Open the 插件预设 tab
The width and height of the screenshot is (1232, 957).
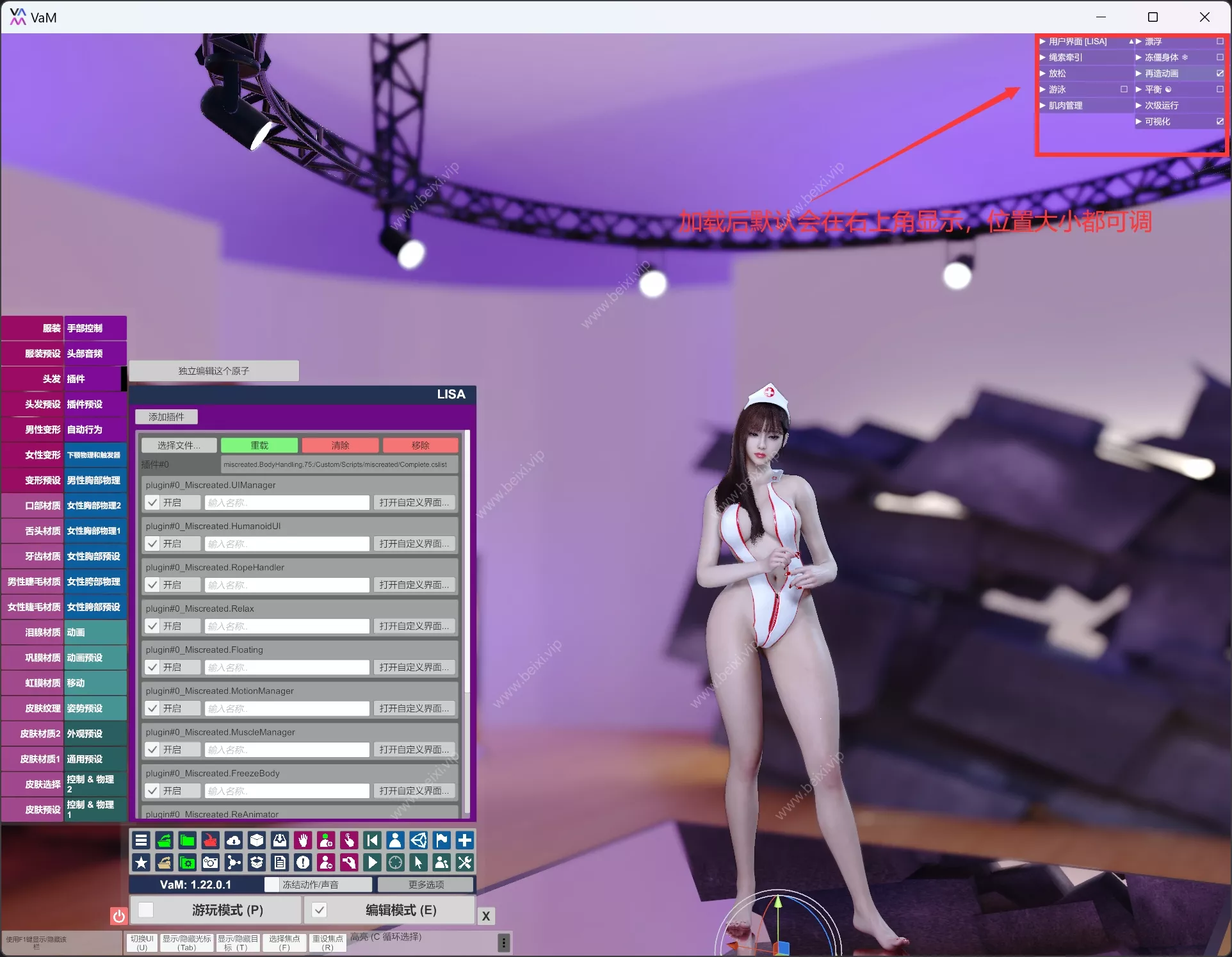[95, 404]
